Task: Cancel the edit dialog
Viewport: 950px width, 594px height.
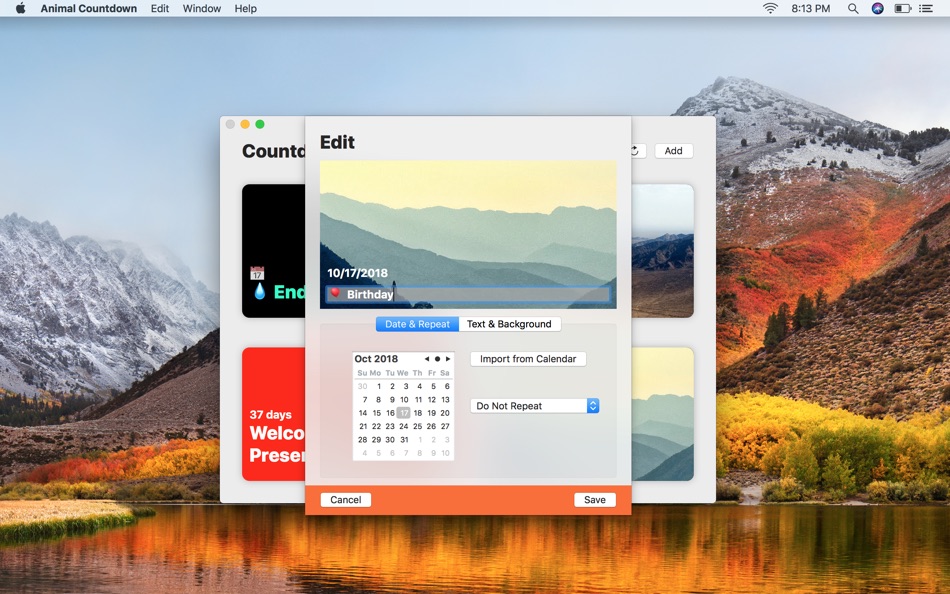Action: 346,500
